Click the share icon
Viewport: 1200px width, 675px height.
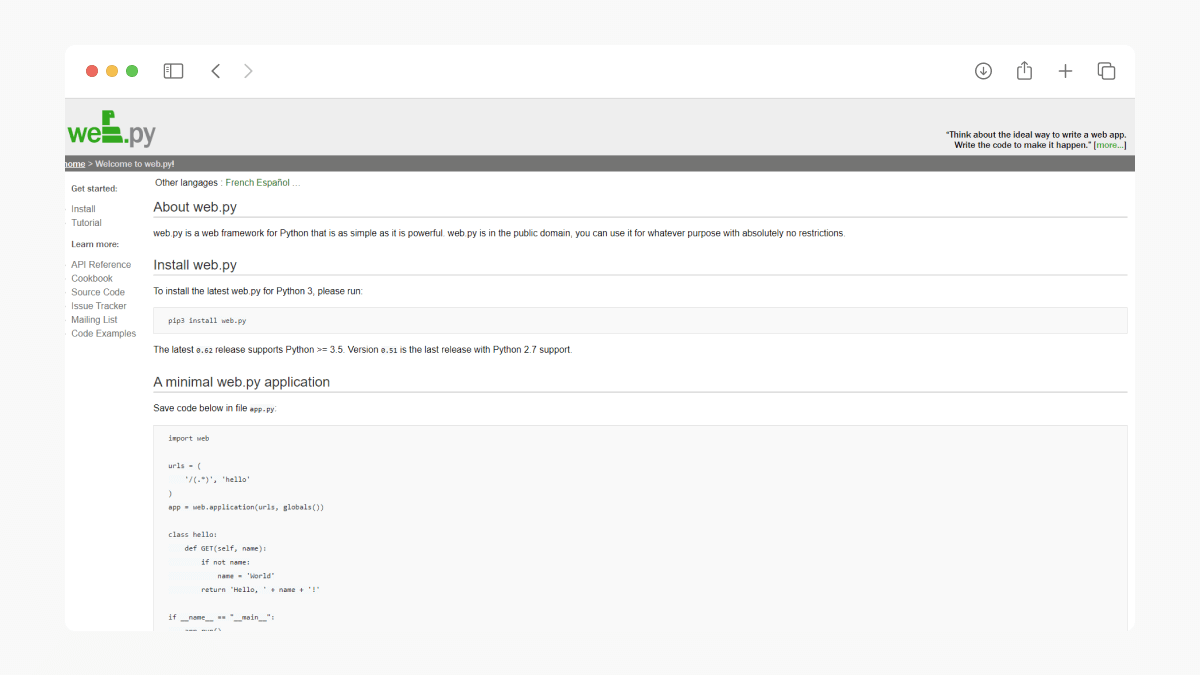pos(1024,71)
